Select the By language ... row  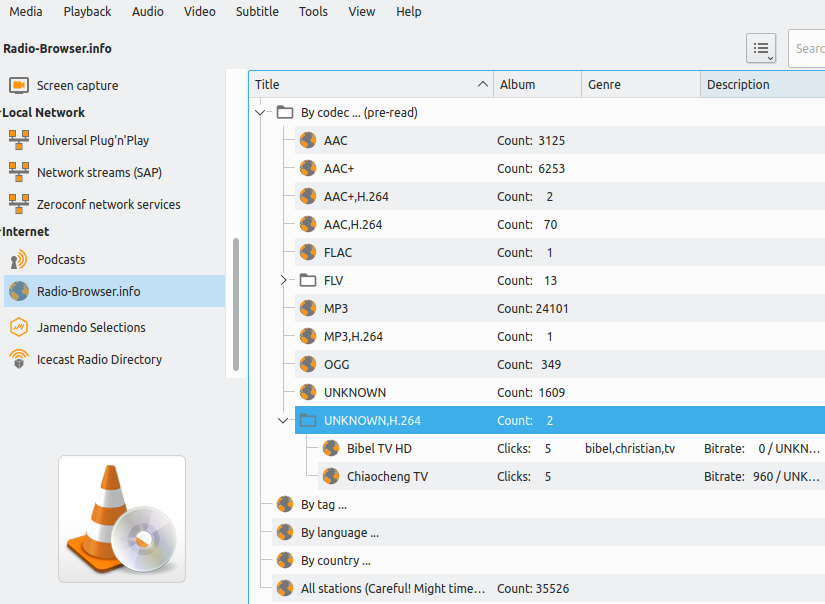tap(548, 532)
